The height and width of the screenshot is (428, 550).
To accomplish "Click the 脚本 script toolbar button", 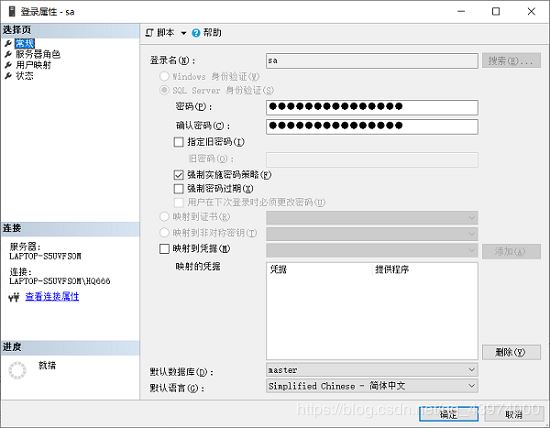I will [160, 33].
